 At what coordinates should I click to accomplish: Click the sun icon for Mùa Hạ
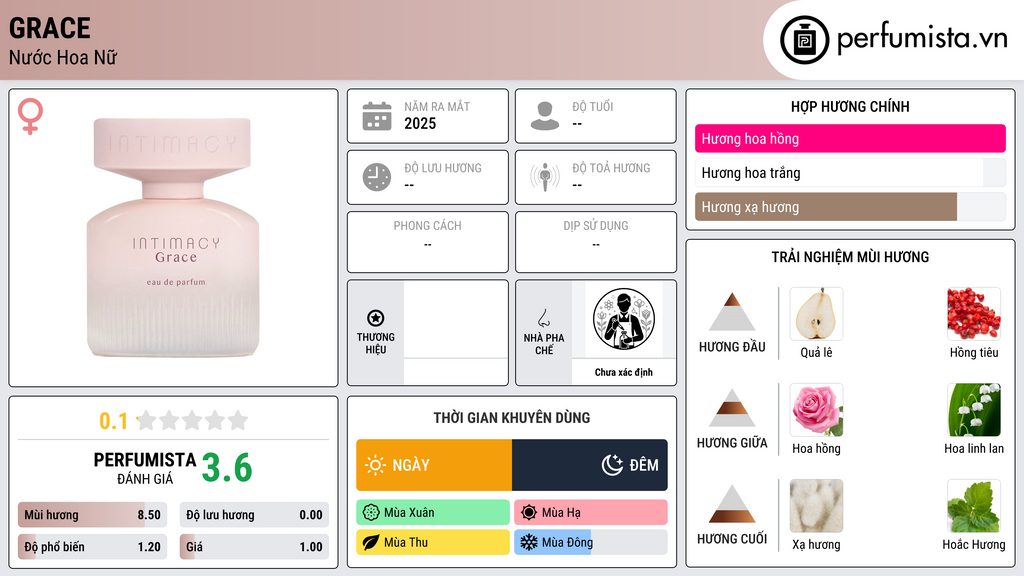click(x=529, y=513)
